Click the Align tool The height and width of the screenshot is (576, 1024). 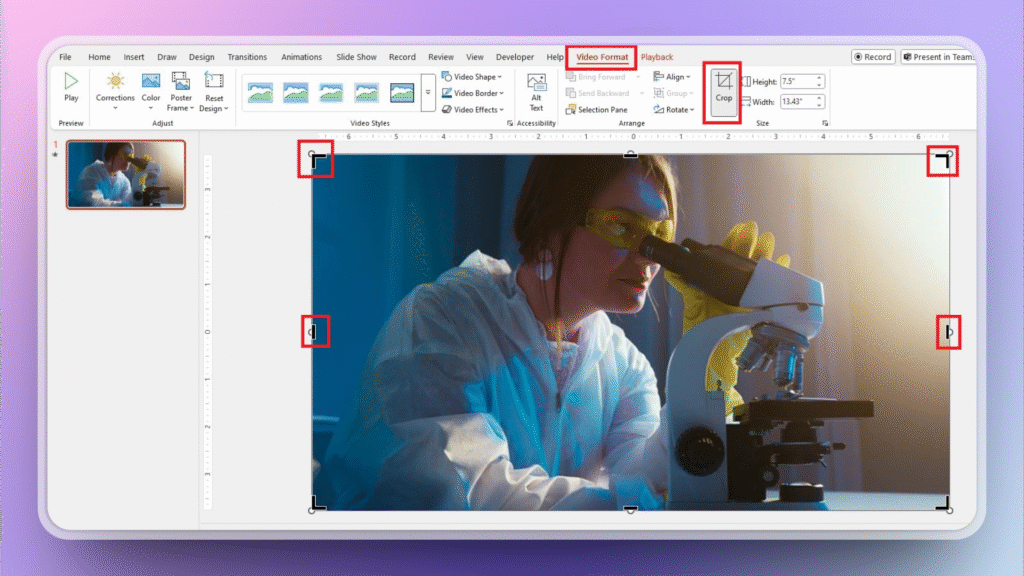[x=674, y=75]
